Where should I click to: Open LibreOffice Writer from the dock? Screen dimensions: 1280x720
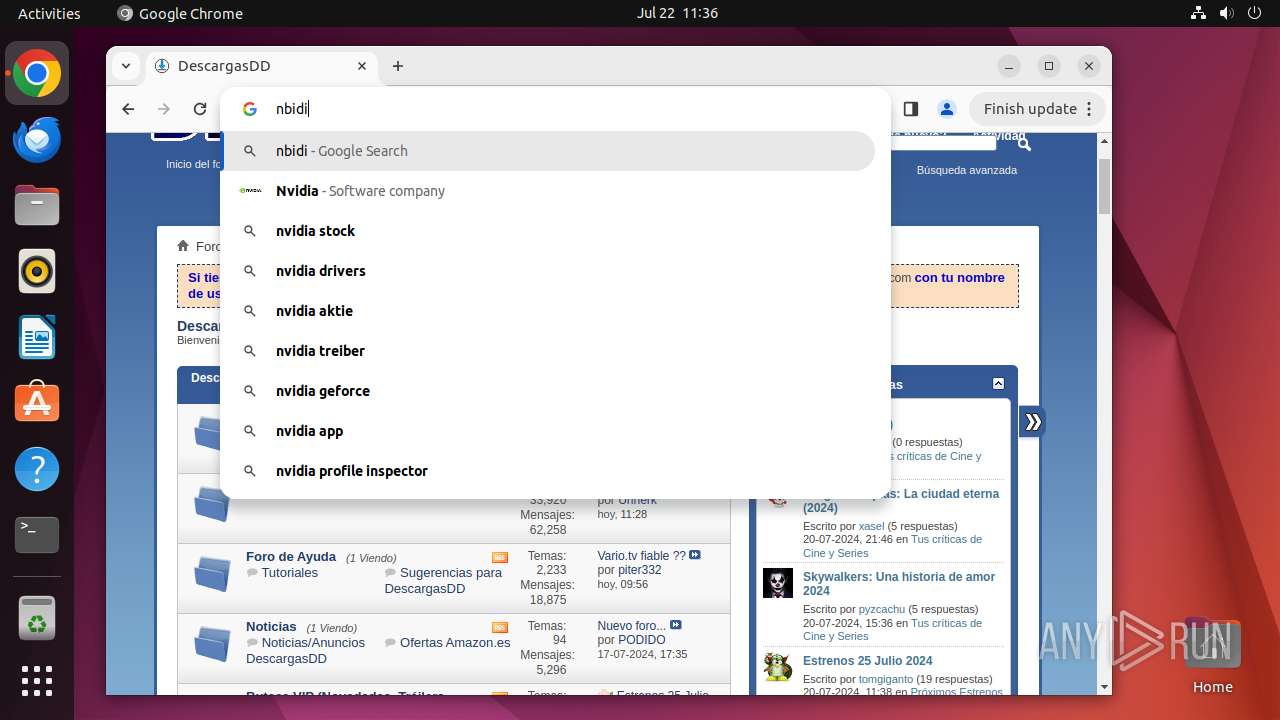point(37,337)
